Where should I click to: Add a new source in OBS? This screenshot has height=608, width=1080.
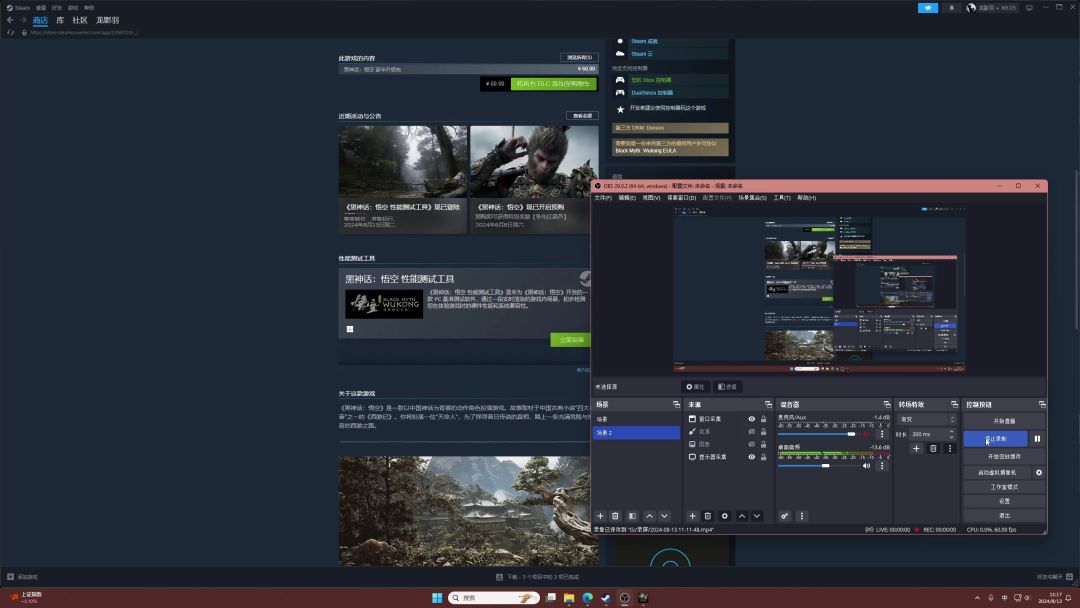692,516
